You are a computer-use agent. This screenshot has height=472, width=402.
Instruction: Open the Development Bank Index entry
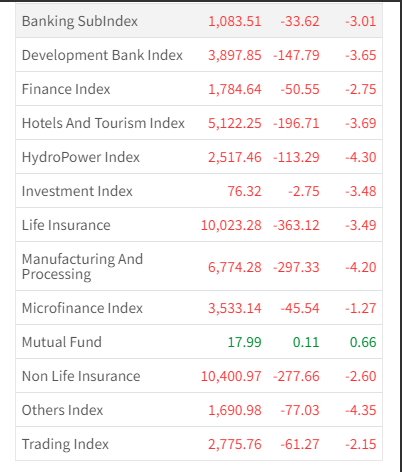102,55
